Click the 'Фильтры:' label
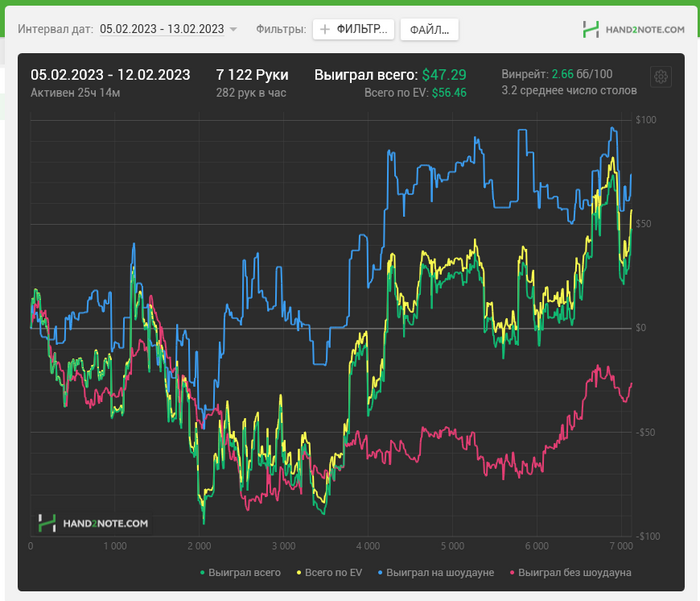700x601 pixels. coord(281,29)
